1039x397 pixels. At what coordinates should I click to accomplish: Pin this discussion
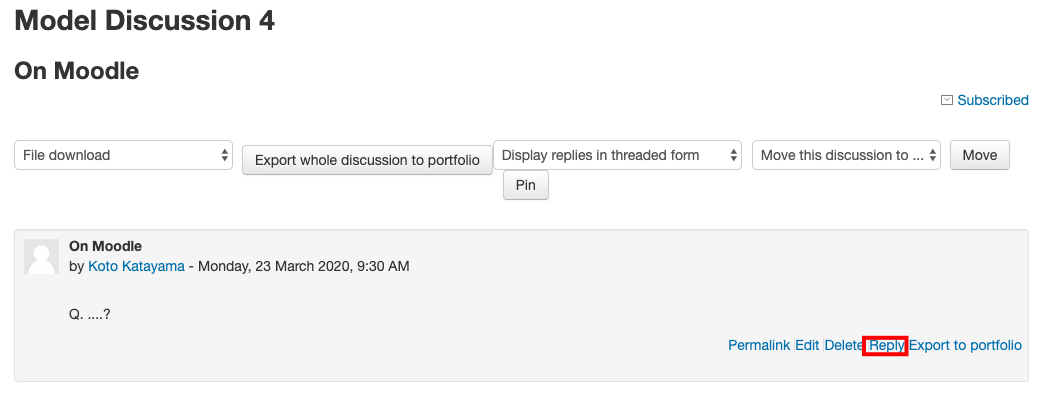[x=525, y=185]
